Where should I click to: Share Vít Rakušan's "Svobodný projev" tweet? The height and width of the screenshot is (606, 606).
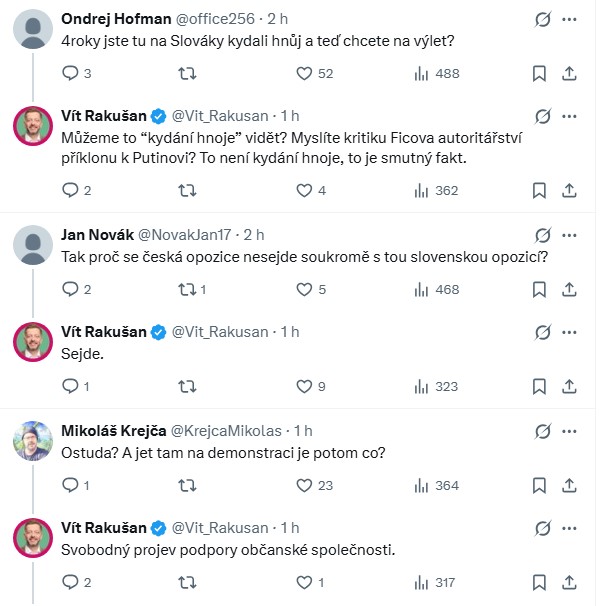click(x=569, y=582)
